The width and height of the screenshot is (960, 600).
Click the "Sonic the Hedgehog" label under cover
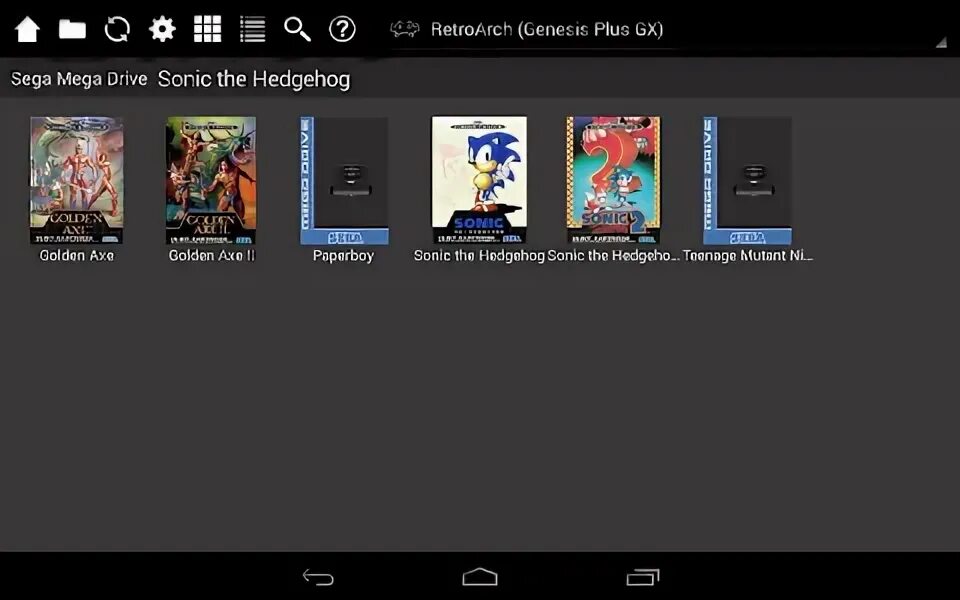(x=479, y=255)
